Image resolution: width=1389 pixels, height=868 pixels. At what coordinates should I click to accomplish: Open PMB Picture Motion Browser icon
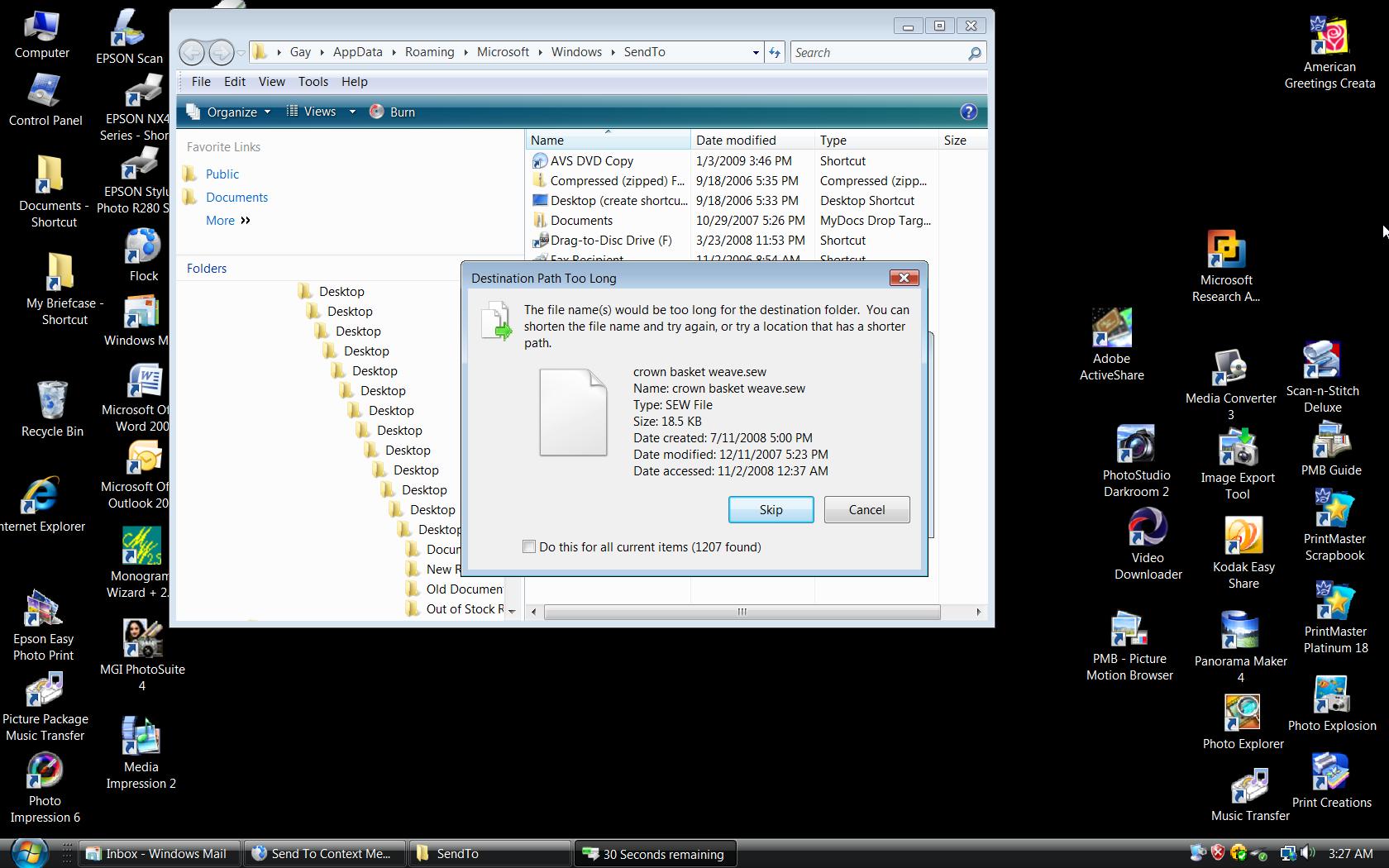1129,645
